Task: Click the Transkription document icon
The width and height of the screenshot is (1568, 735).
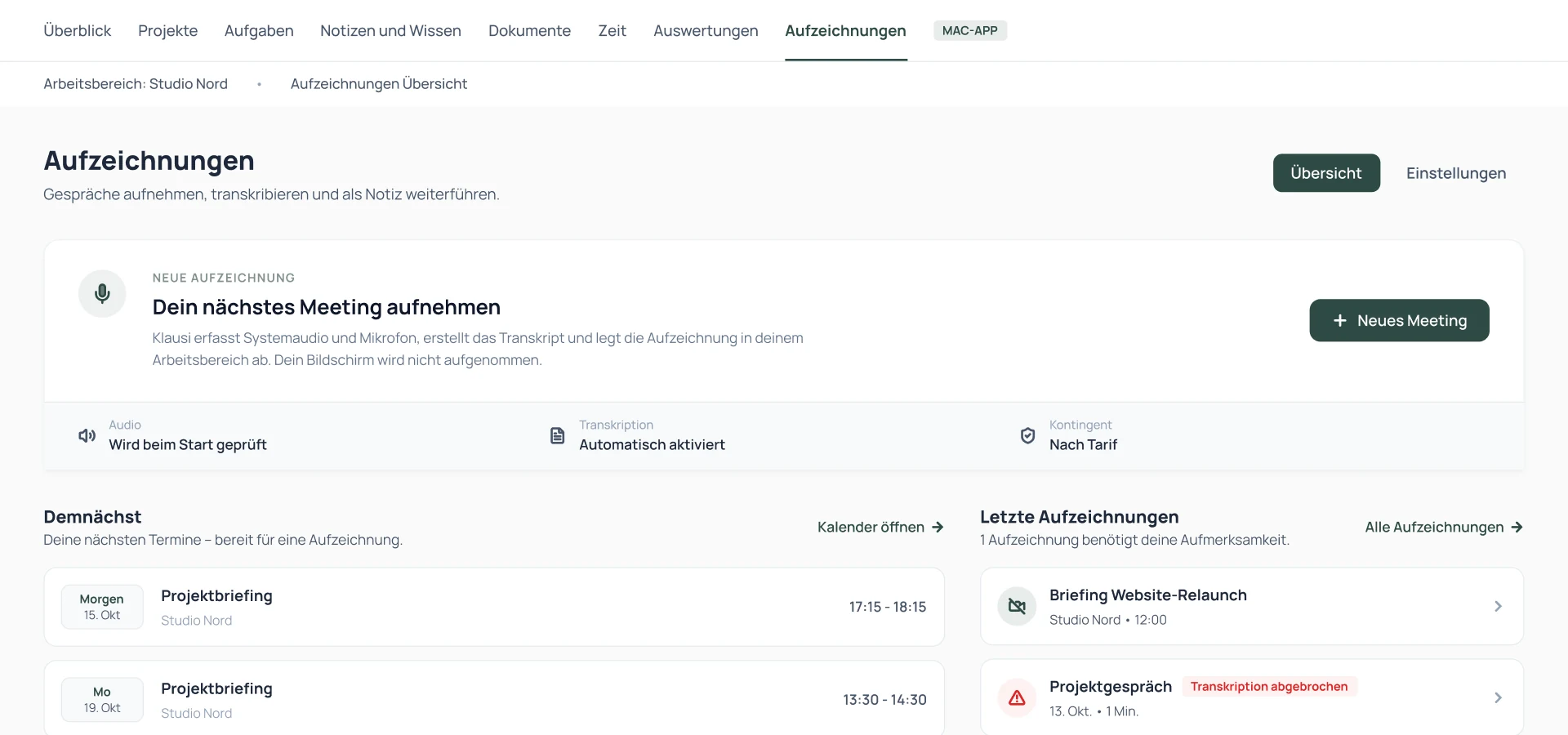Action: point(557,435)
